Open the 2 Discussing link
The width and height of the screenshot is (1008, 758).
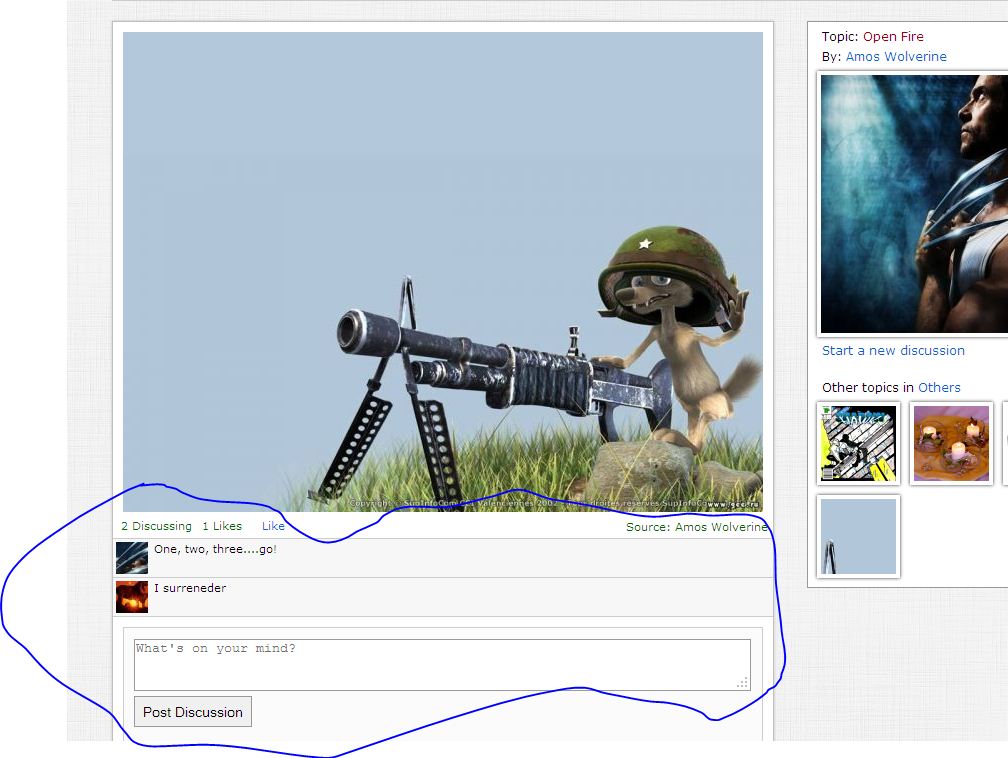(156, 526)
